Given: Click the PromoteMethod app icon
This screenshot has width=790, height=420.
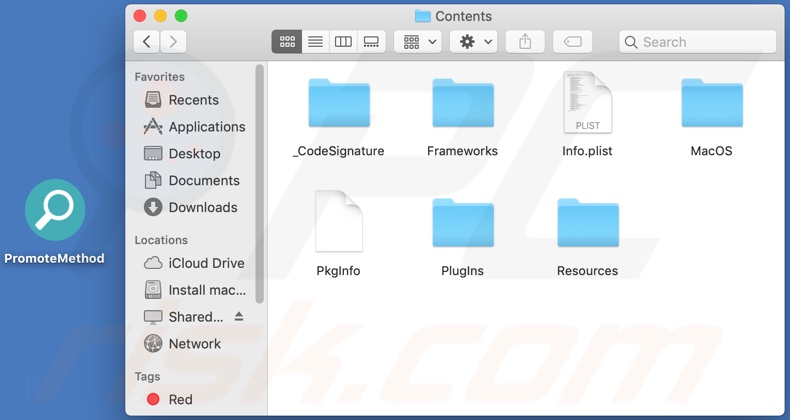Looking at the screenshot, I should point(55,210).
